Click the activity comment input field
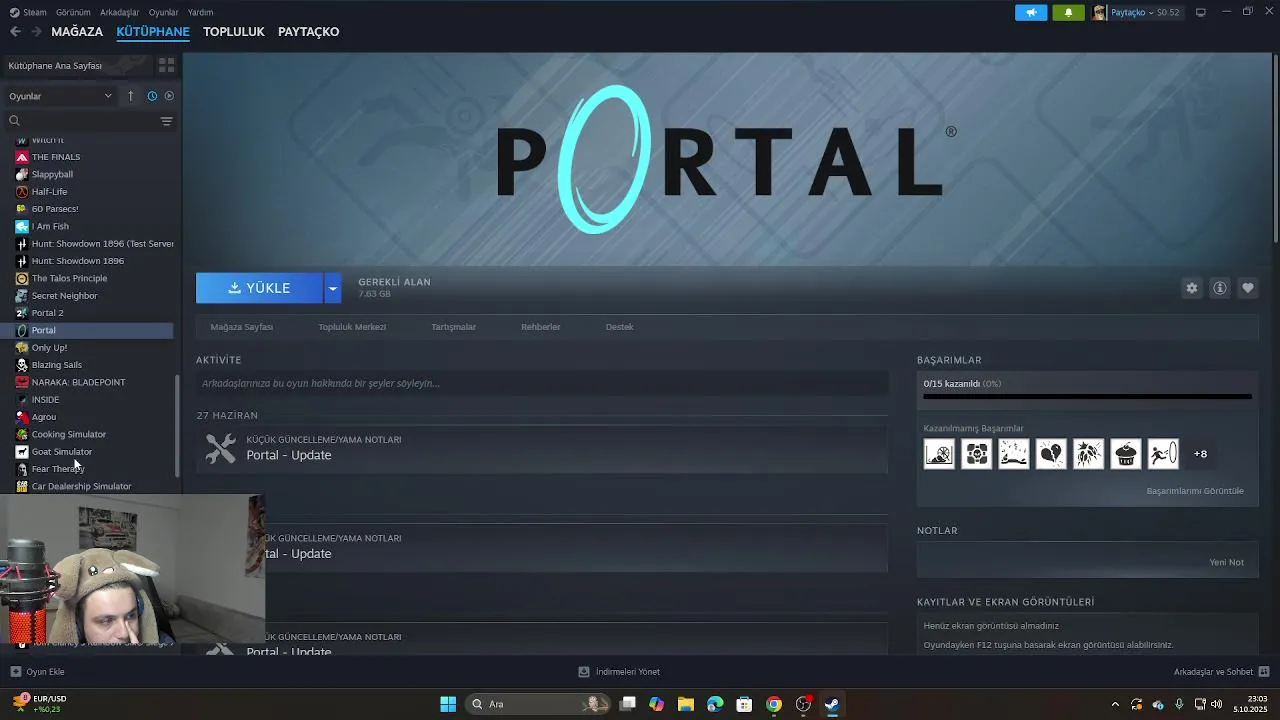The image size is (1280, 720). tap(542, 383)
